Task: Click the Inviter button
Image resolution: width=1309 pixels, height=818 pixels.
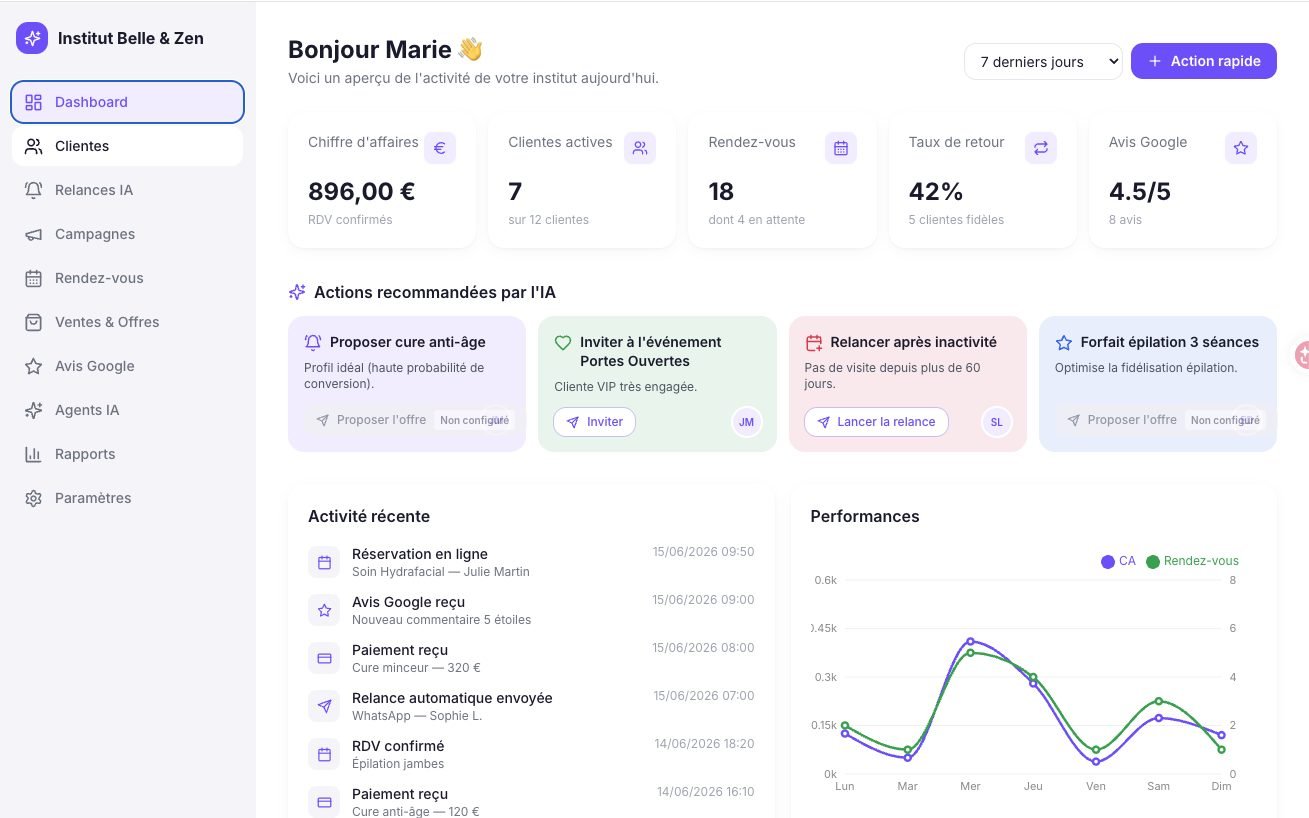Action: [594, 422]
